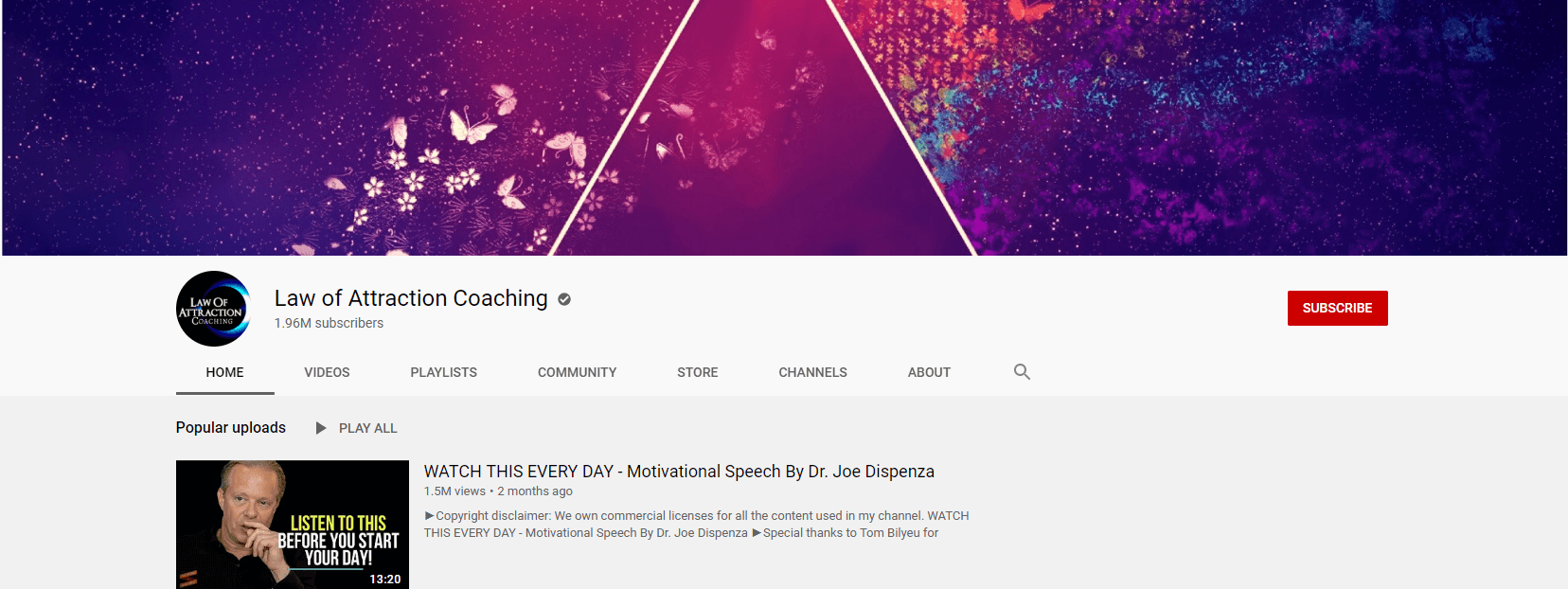
Task: Open the About tab
Action: (929, 372)
